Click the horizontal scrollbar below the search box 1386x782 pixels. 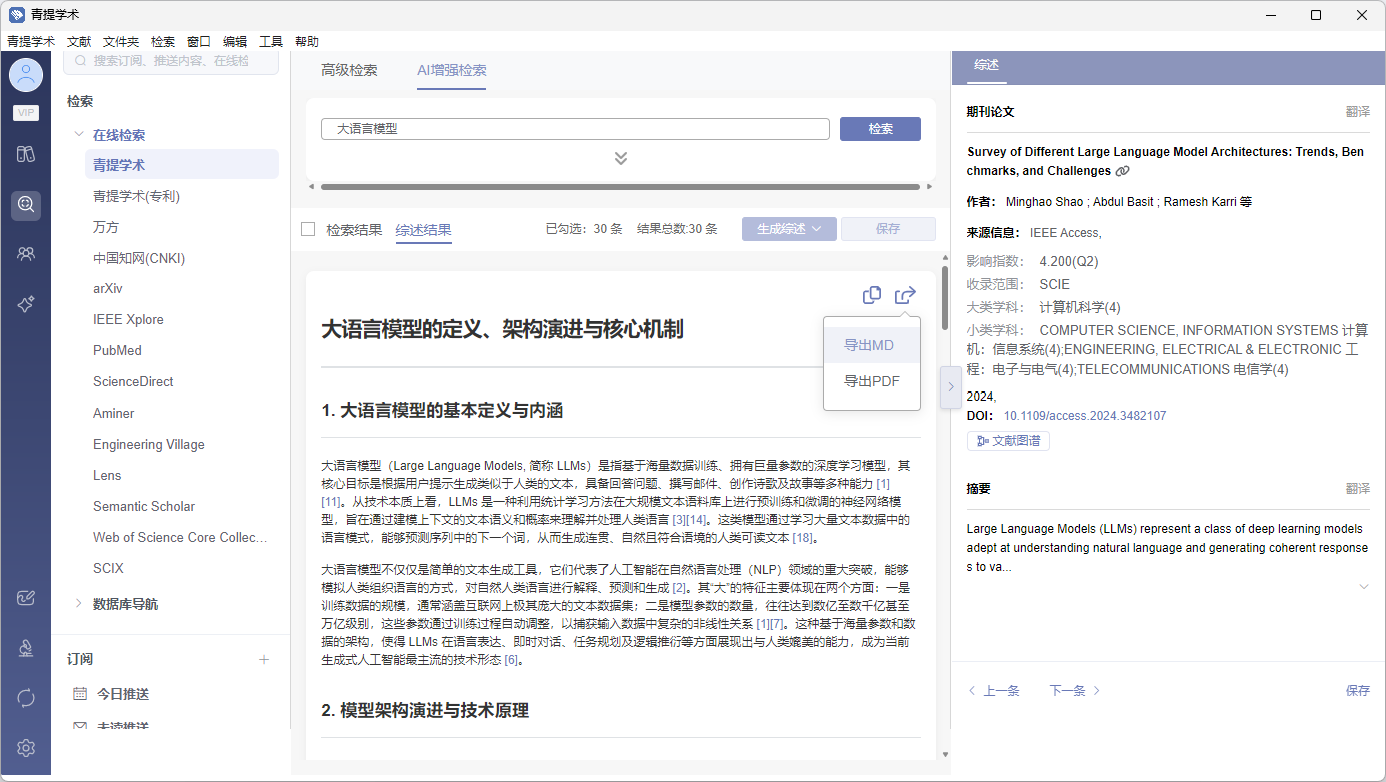tap(620, 187)
